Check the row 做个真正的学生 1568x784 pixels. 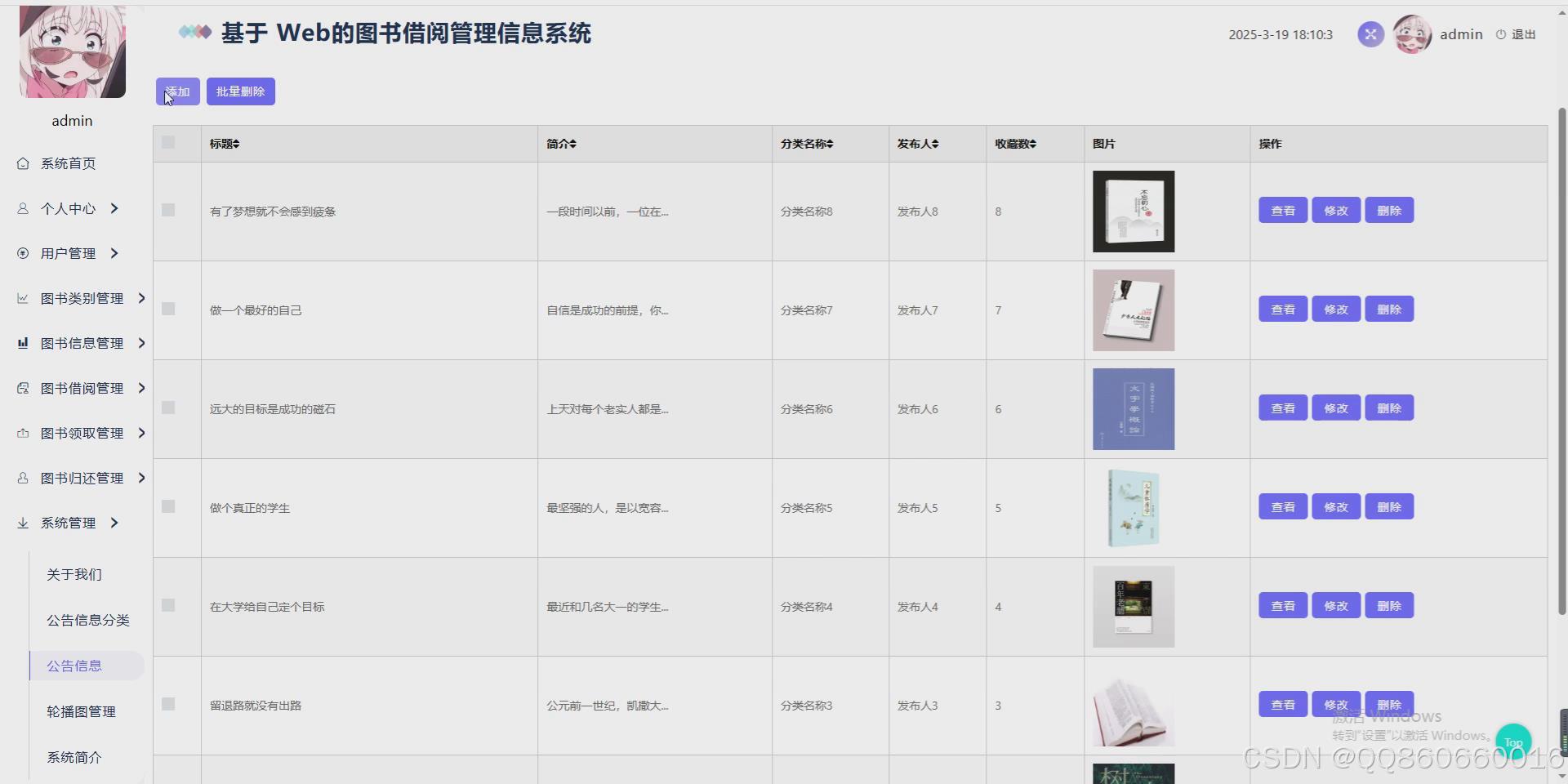pos(168,506)
